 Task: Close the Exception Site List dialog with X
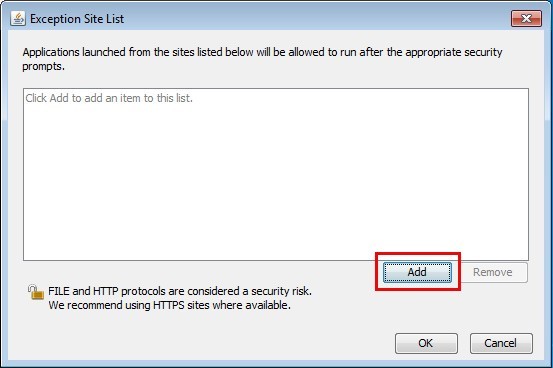click(526, 18)
